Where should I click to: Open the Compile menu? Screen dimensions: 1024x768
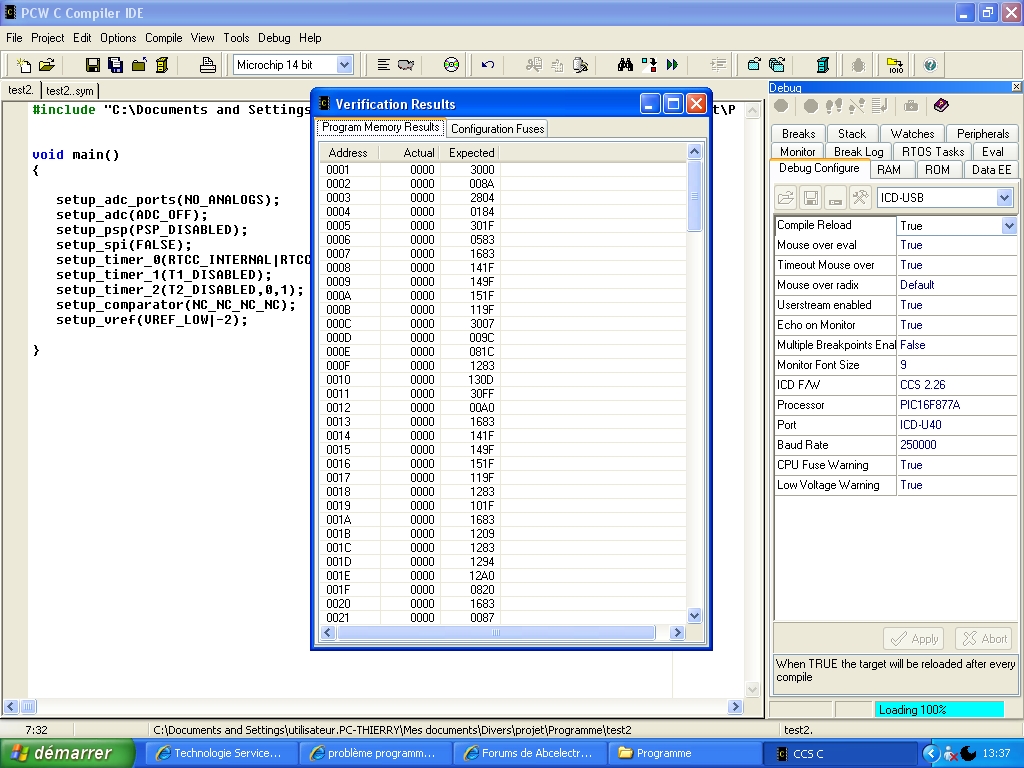(163, 38)
